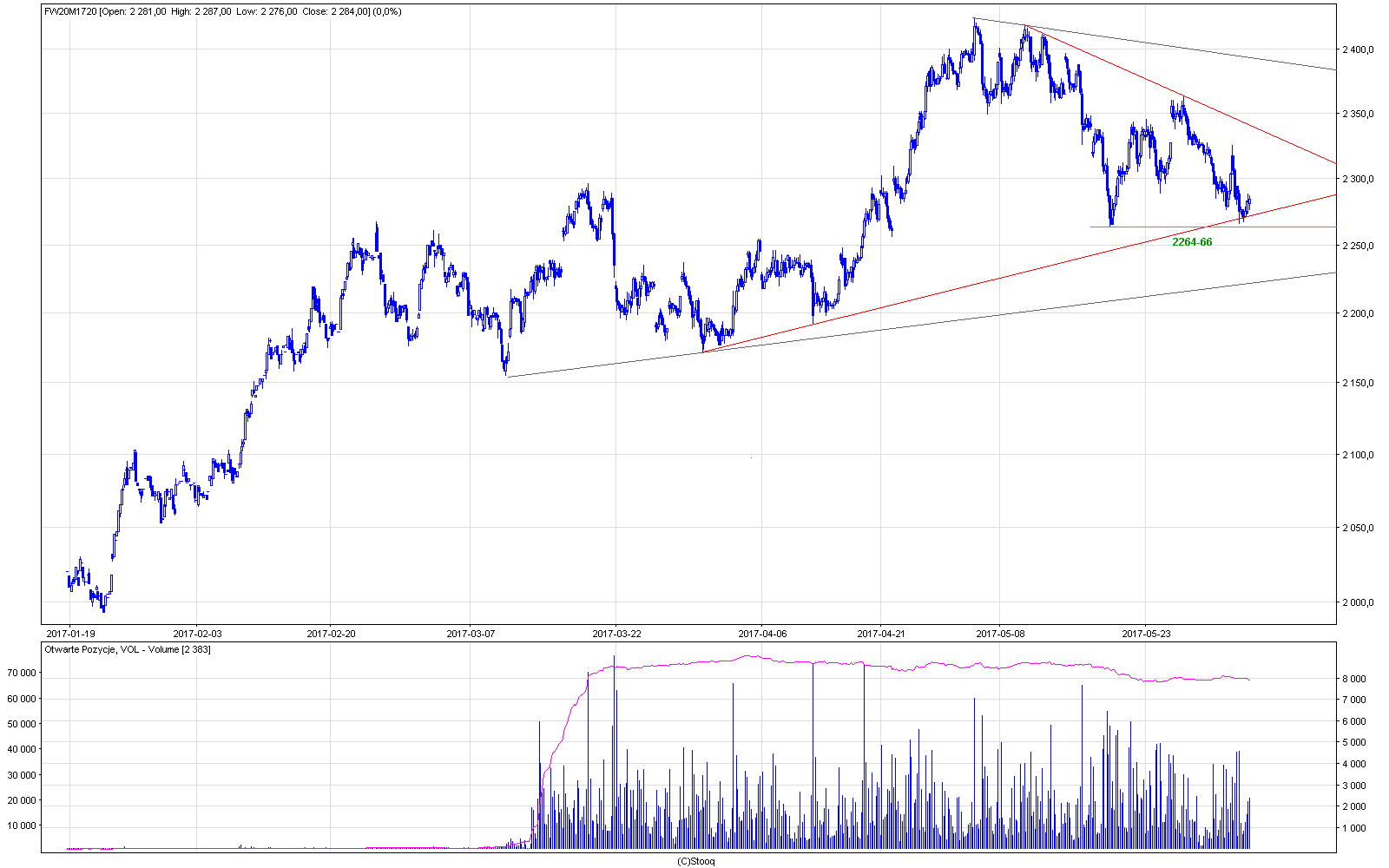Click the 2017-02-03 date label
This screenshot has width=1389, height=868.
tap(197, 634)
